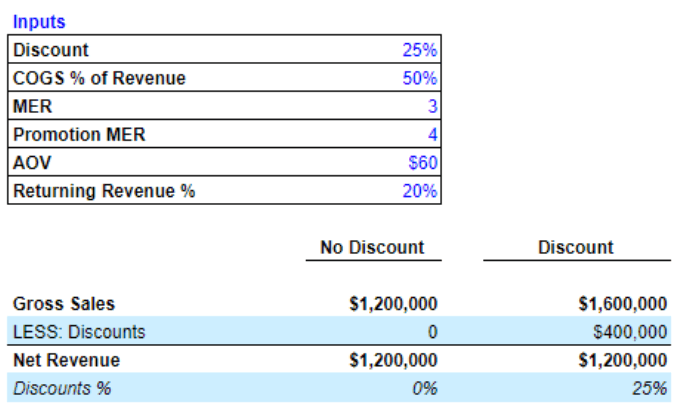Screen dimensions: 678x410
Task: Select the Net Revenue row label
Action: (x=66, y=360)
